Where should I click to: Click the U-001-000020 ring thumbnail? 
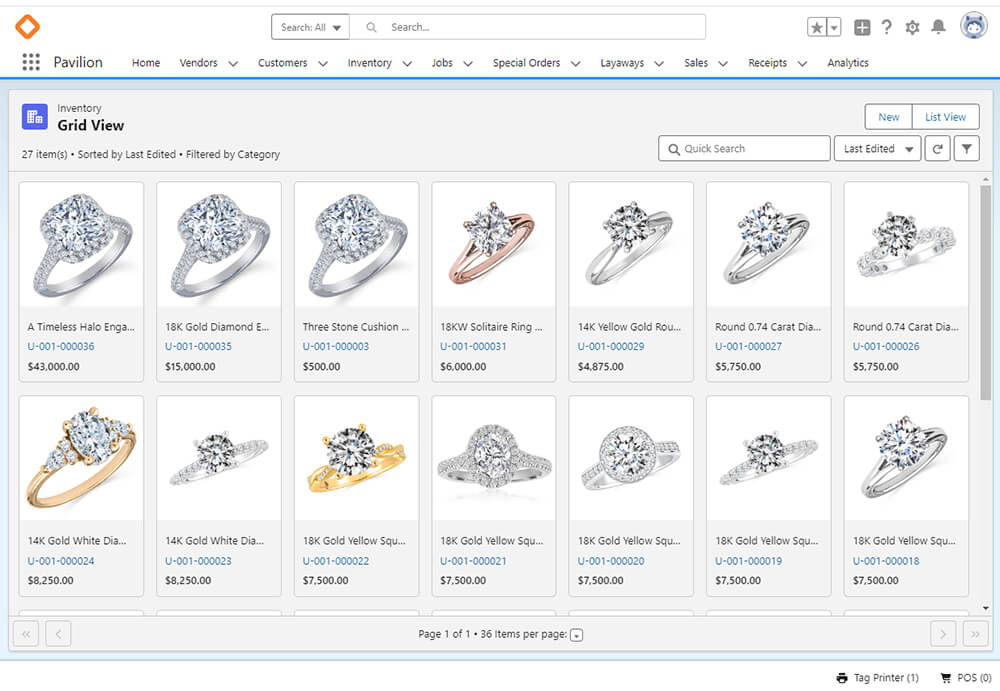631,459
